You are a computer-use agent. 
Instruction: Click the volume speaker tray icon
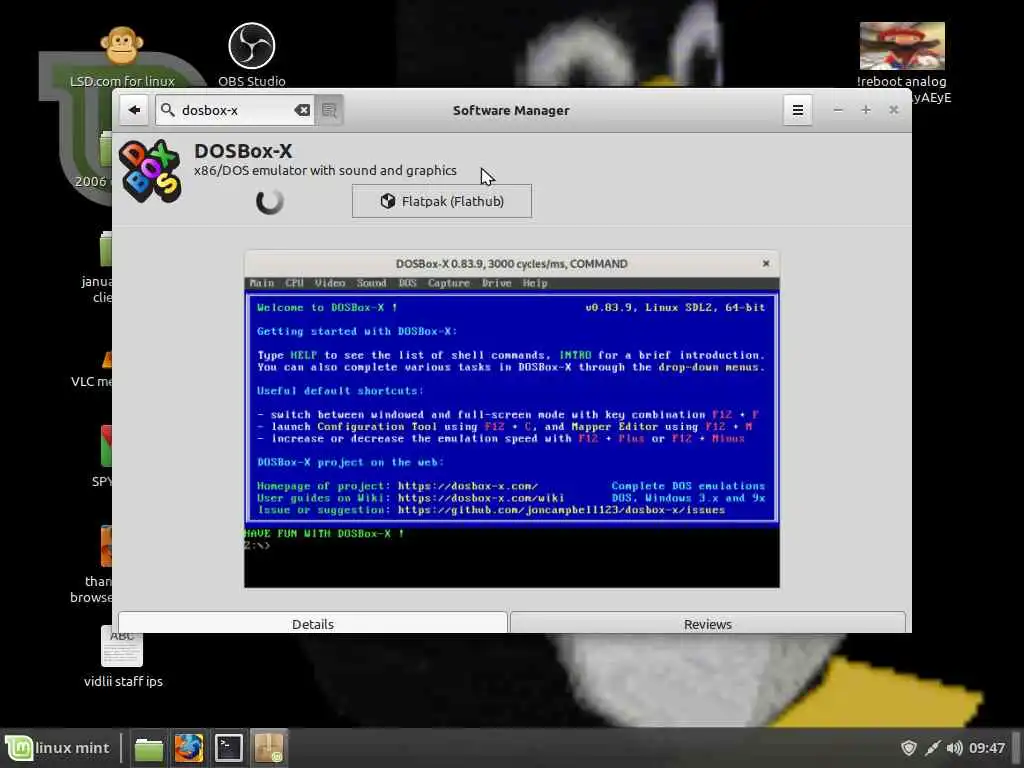tap(954, 748)
